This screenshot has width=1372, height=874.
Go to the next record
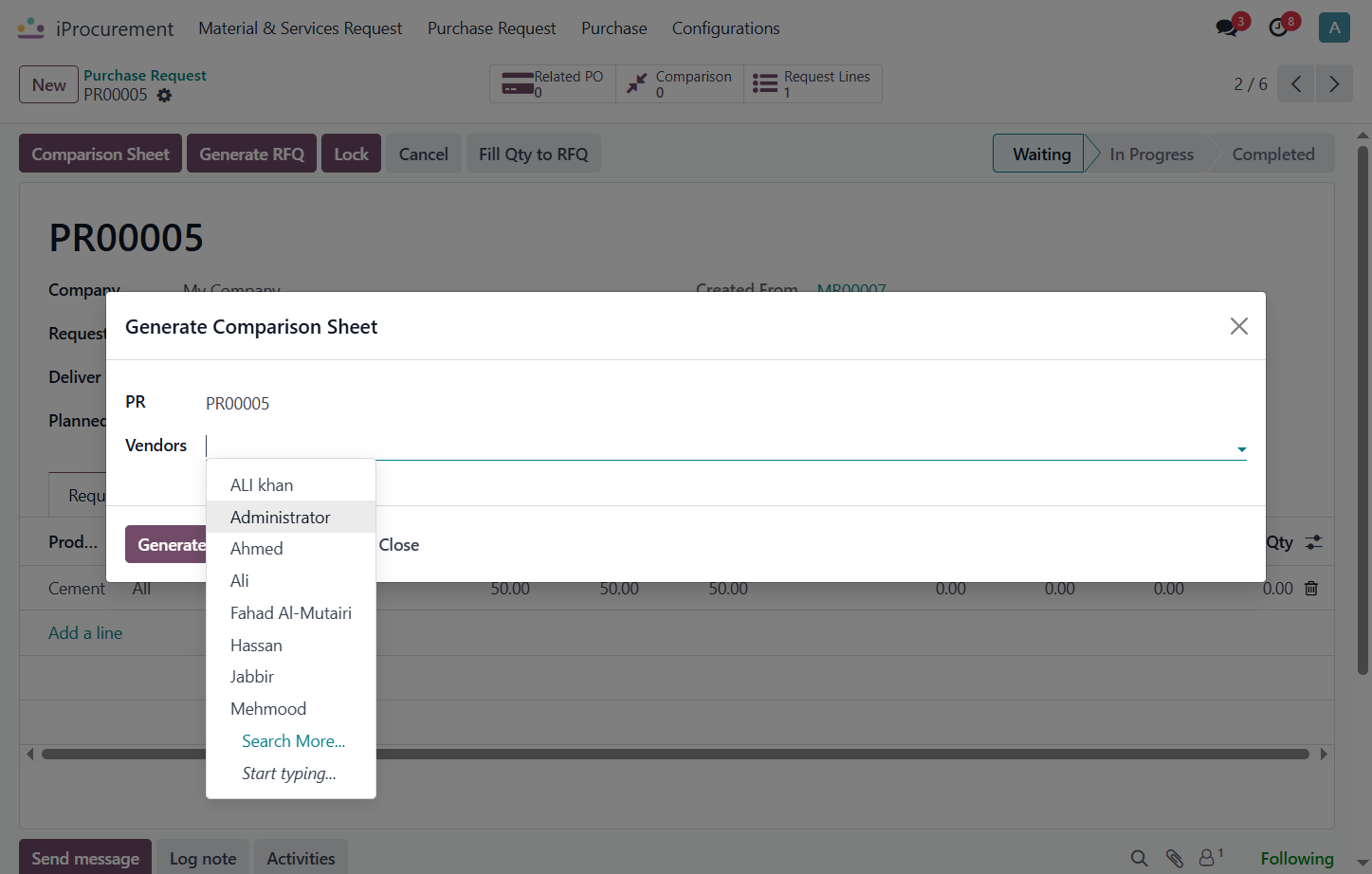click(1334, 83)
